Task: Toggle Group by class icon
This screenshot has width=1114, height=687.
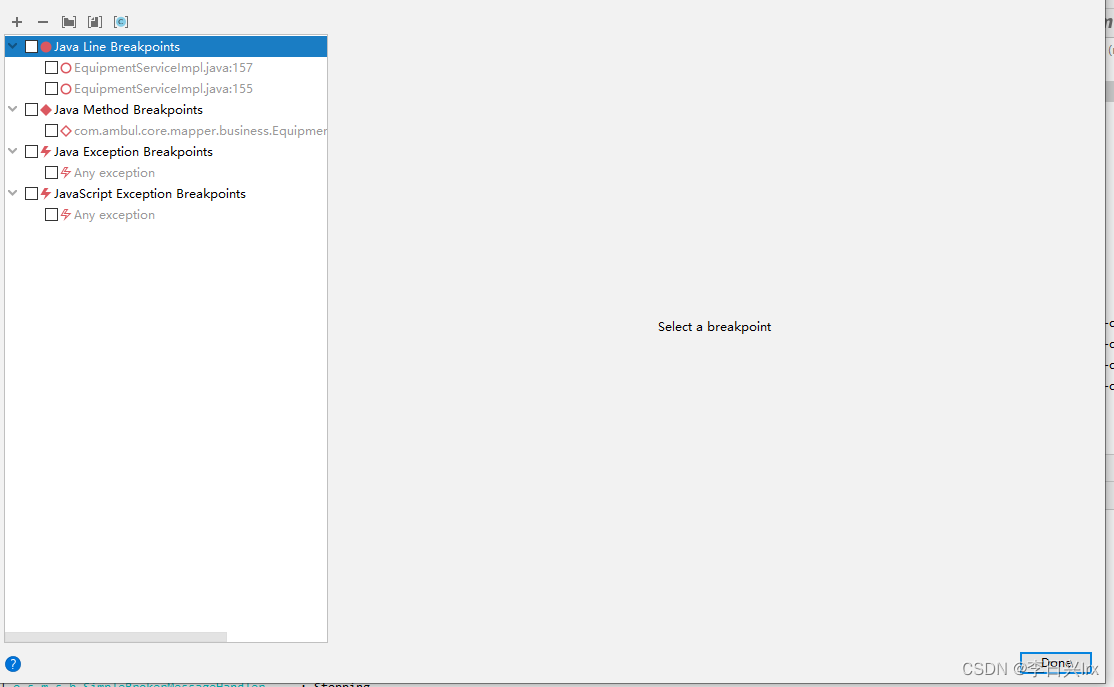Action: click(x=121, y=22)
